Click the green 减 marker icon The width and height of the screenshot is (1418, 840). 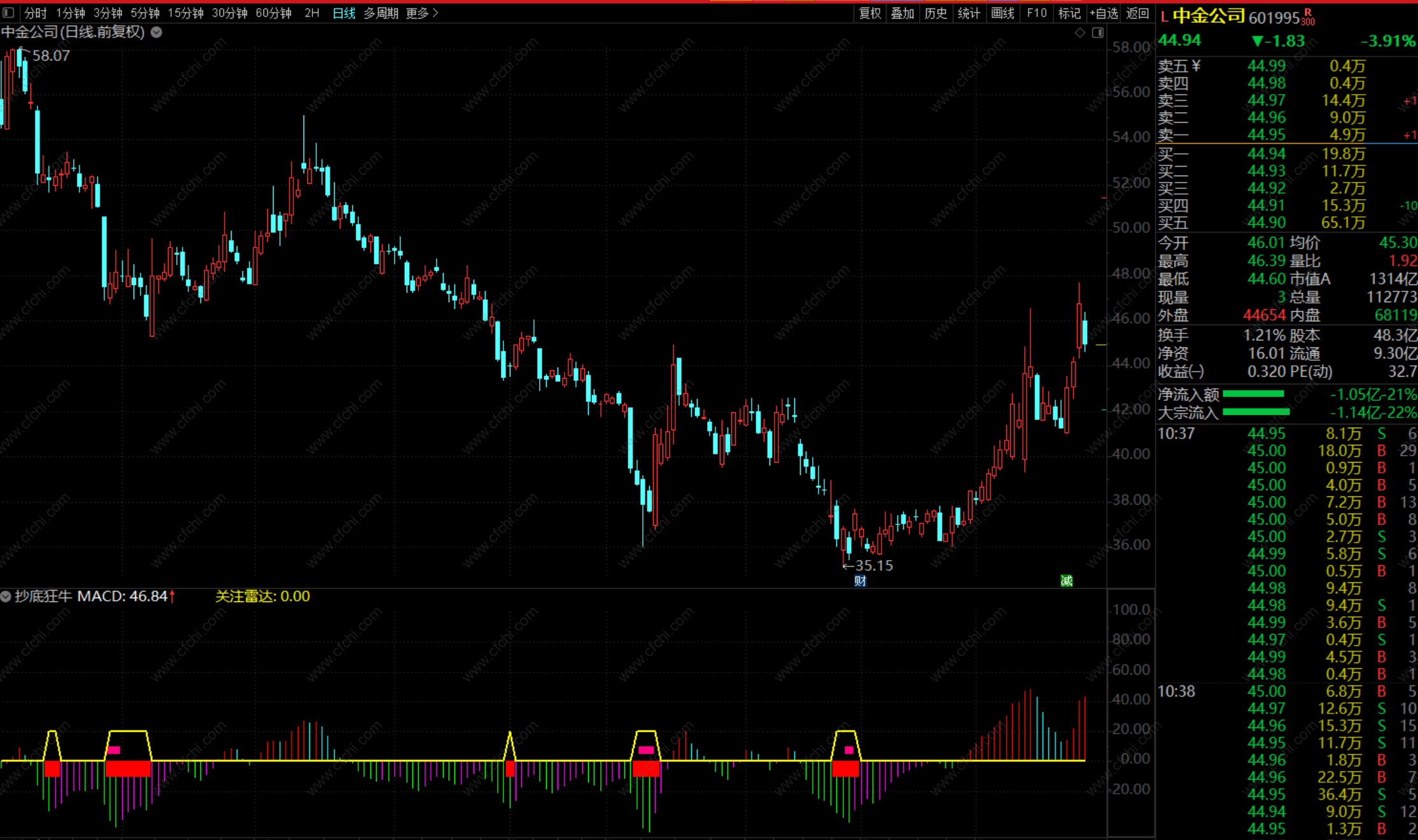click(1067, 580)
